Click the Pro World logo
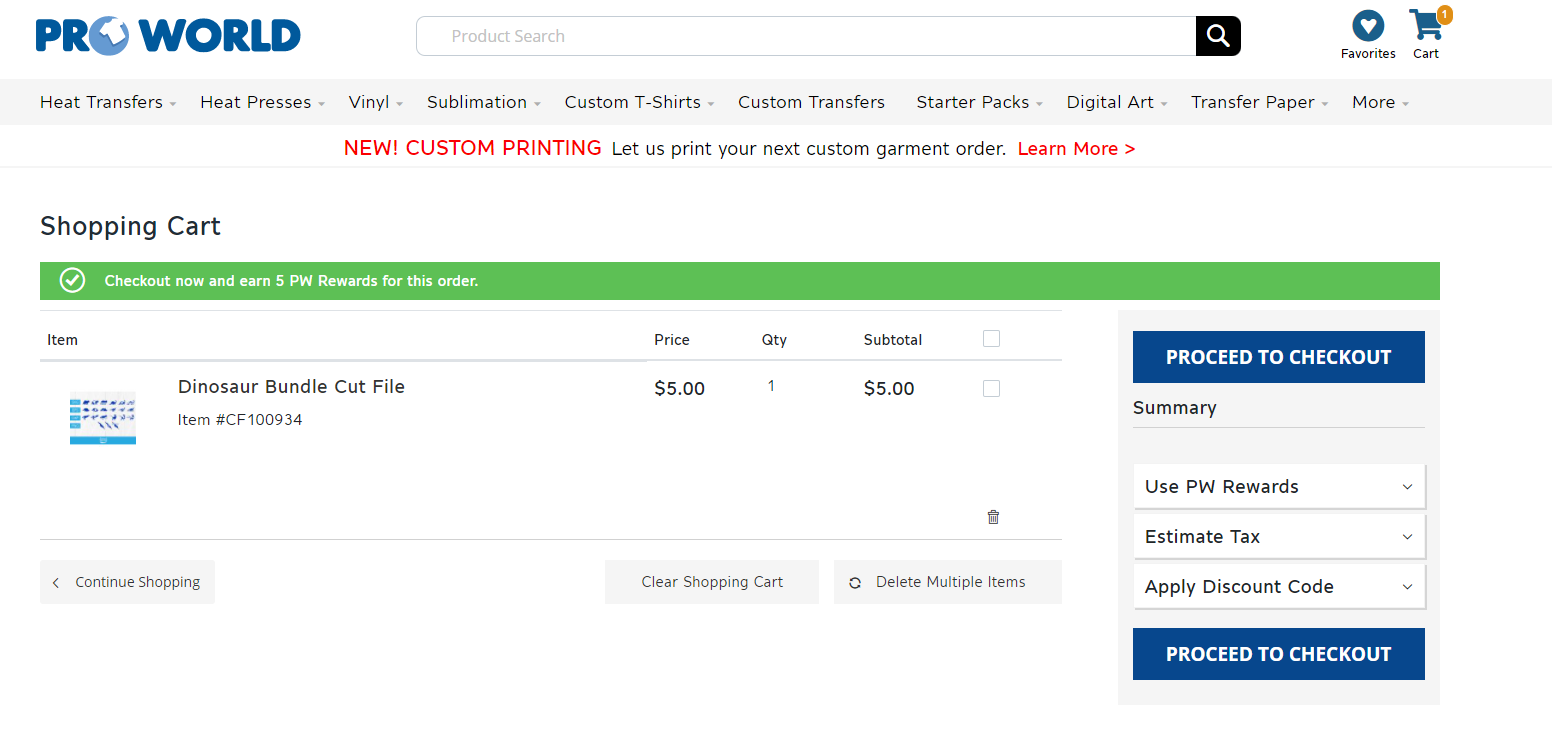The height and width of the screenshot is (750, 1552). tap(168, 36)
